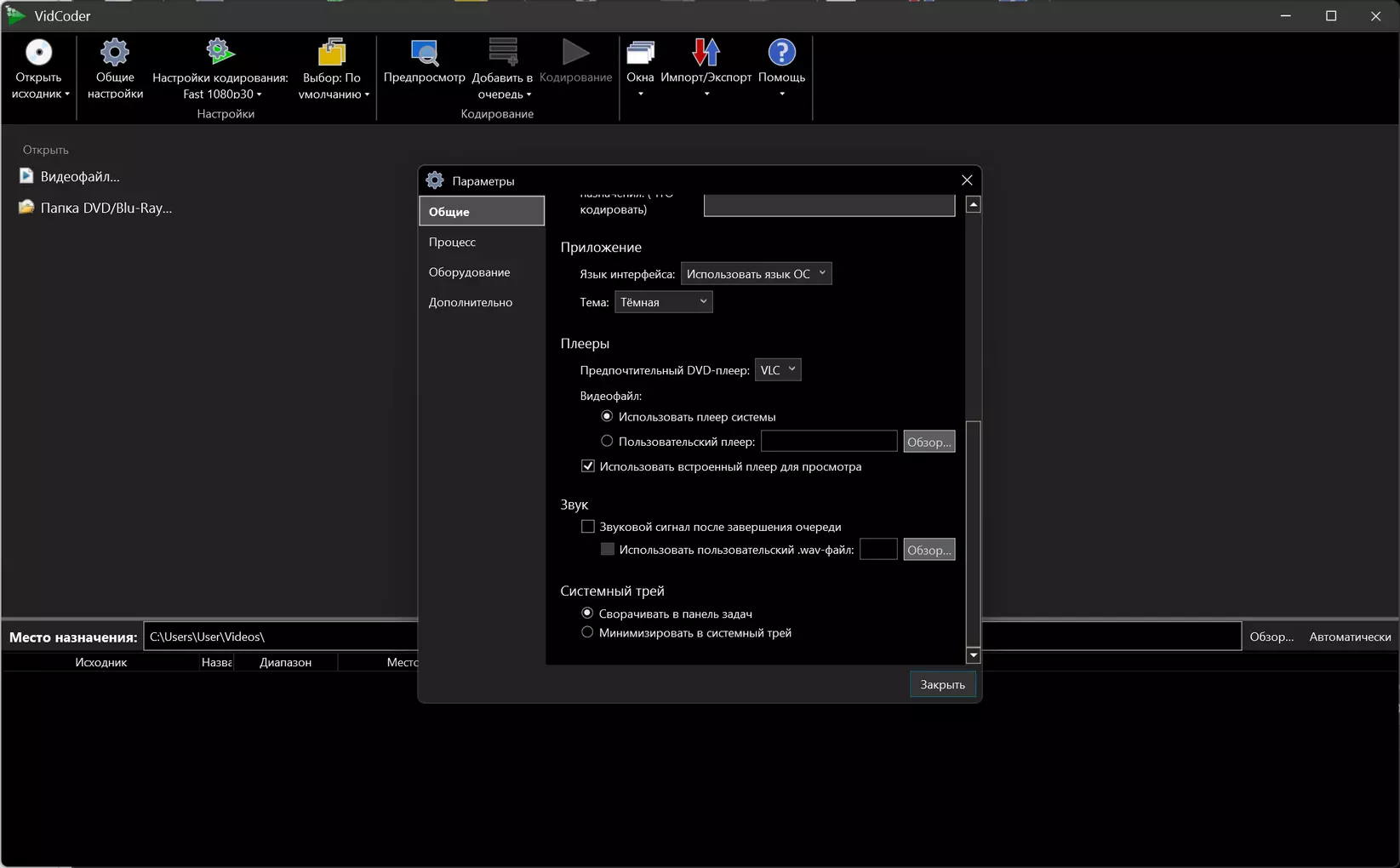Enable Звуковой сигнал после завершения очереди
The height and width of the screenshot is (868, 1400).
point(587,527)
